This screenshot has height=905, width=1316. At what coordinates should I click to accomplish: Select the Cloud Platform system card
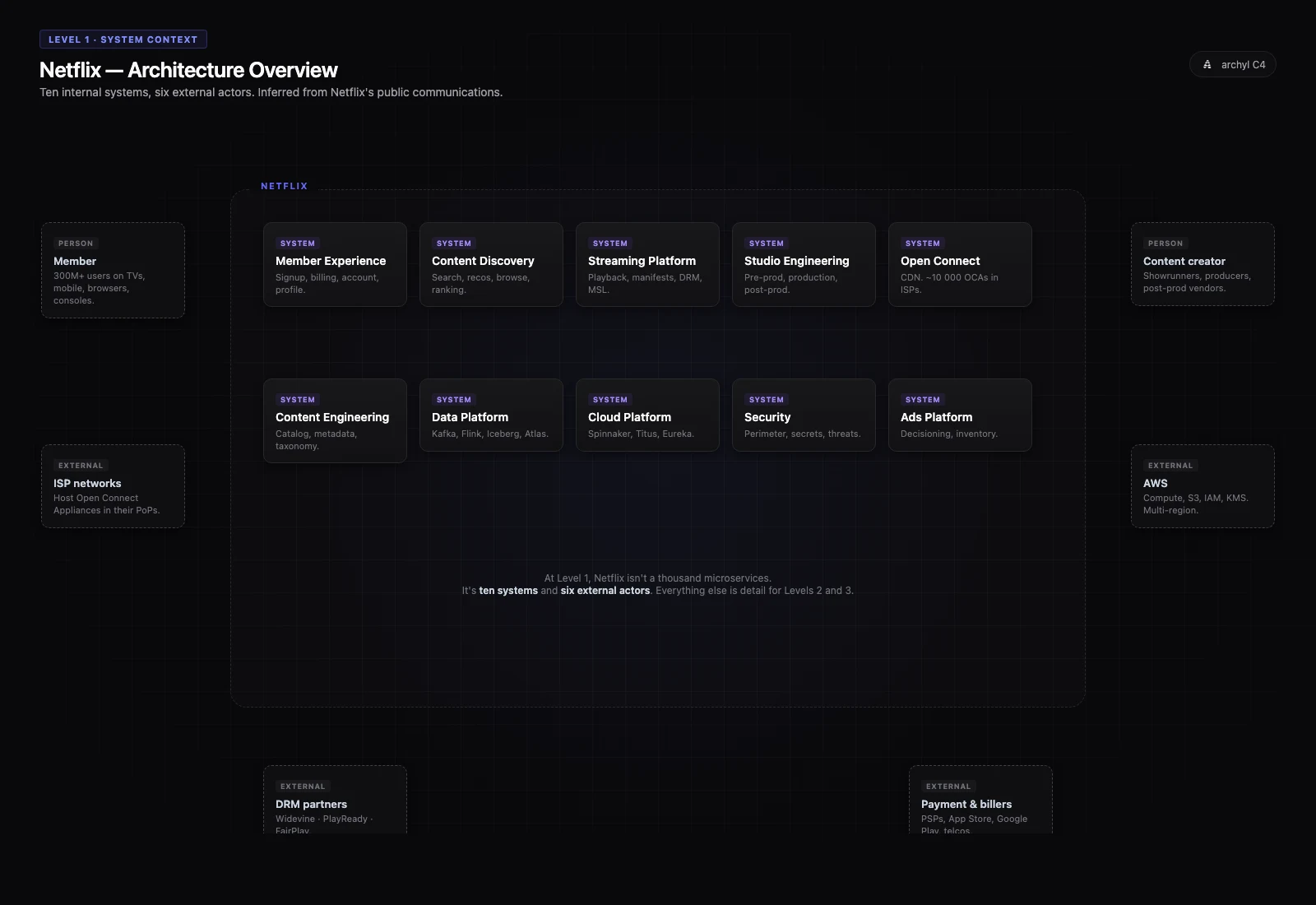647,415
